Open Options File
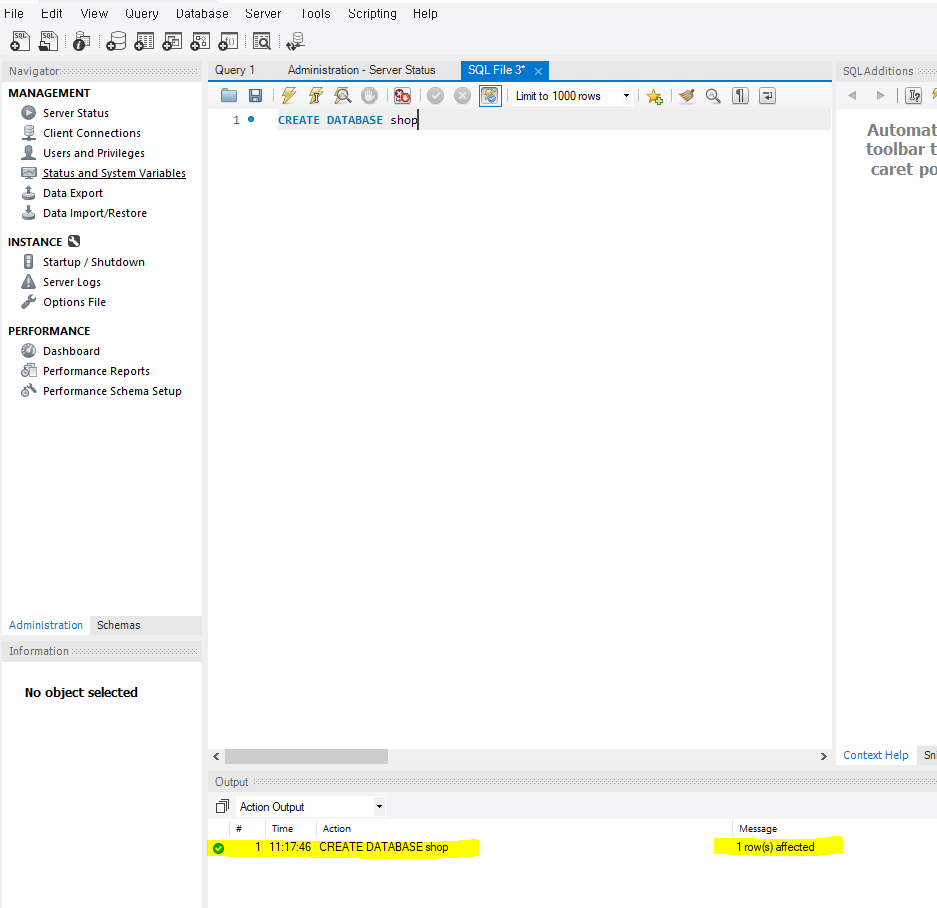The height and width of the screenshot is (908, 937). point(74,302)
